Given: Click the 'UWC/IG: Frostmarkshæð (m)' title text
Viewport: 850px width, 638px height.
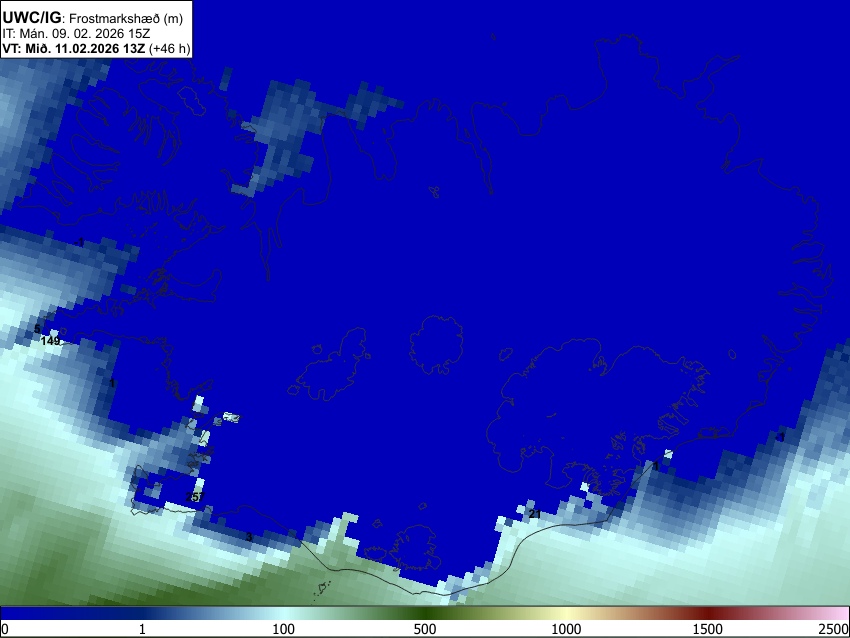Looking at the screenshot, I should coord(93,18).
